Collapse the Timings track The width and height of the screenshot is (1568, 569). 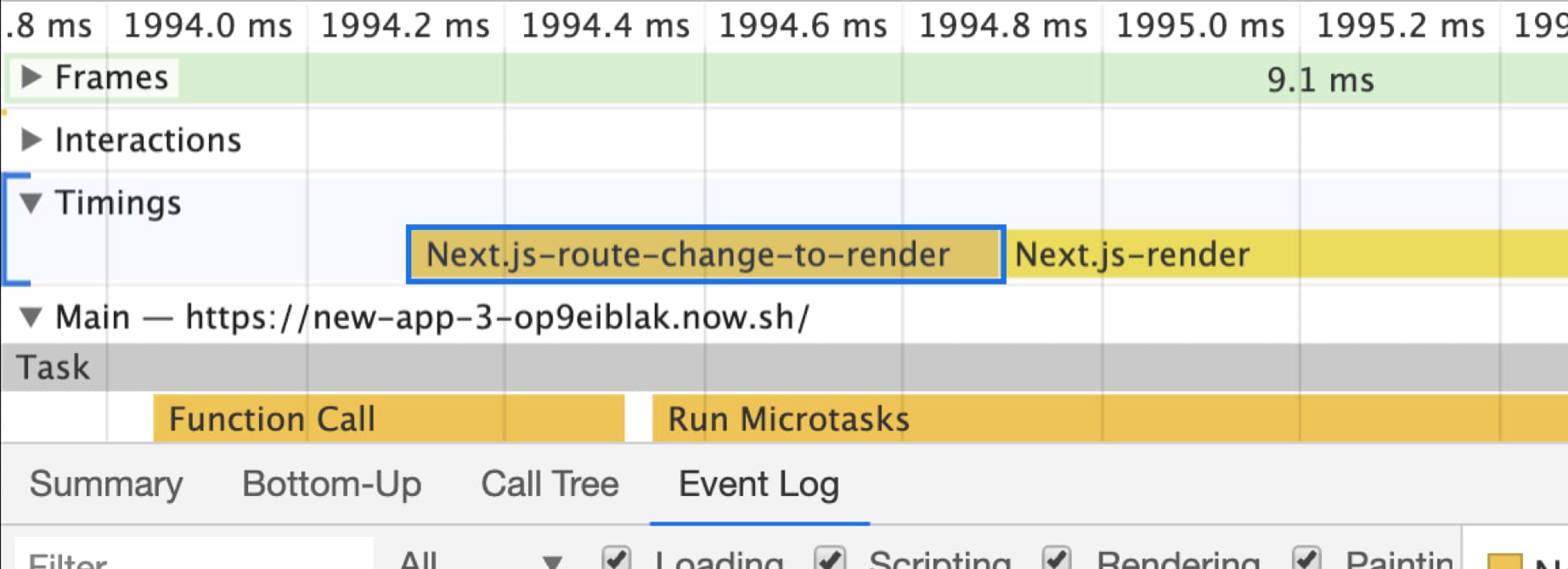[31, 203]
